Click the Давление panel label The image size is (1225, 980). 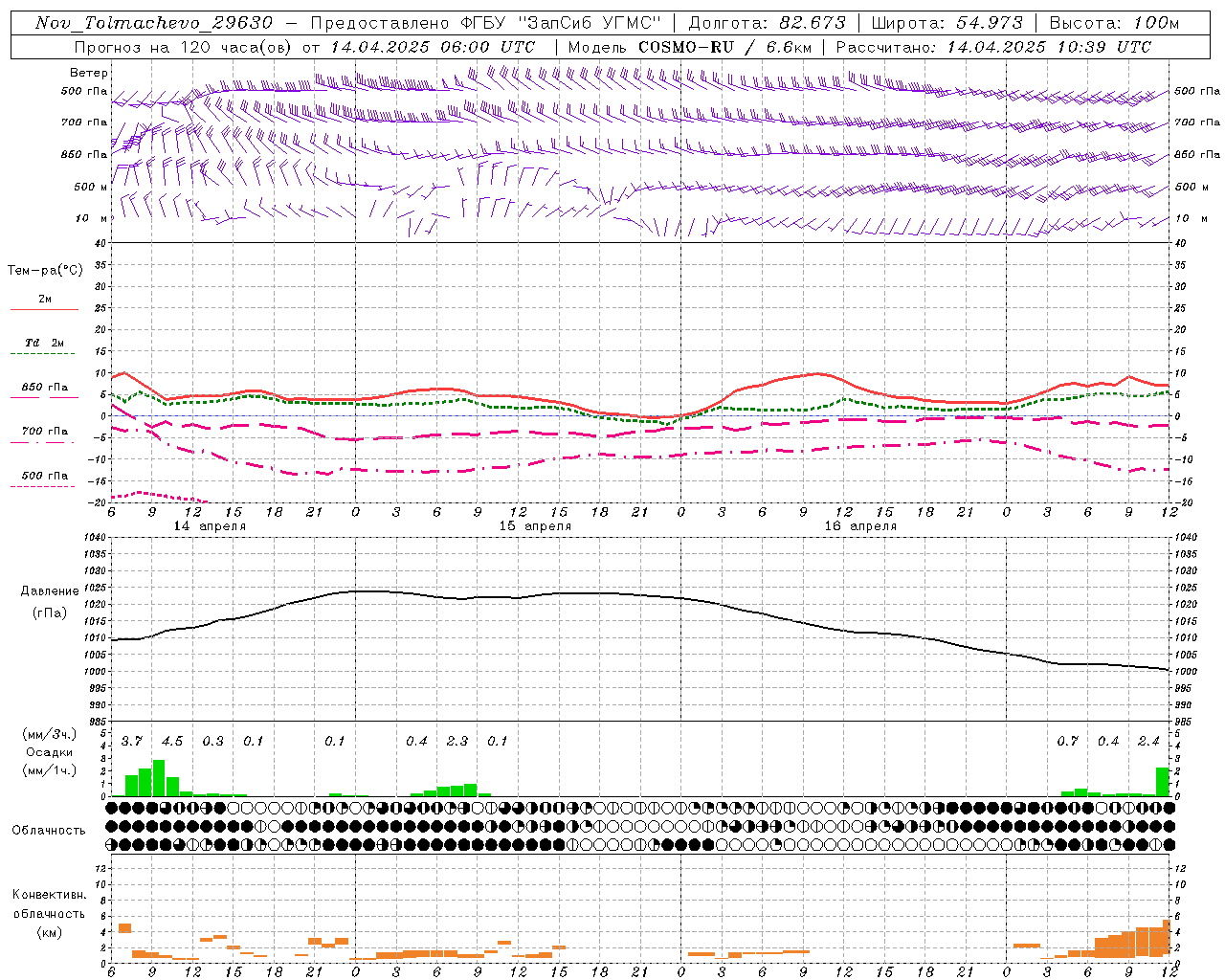[48, 591]
